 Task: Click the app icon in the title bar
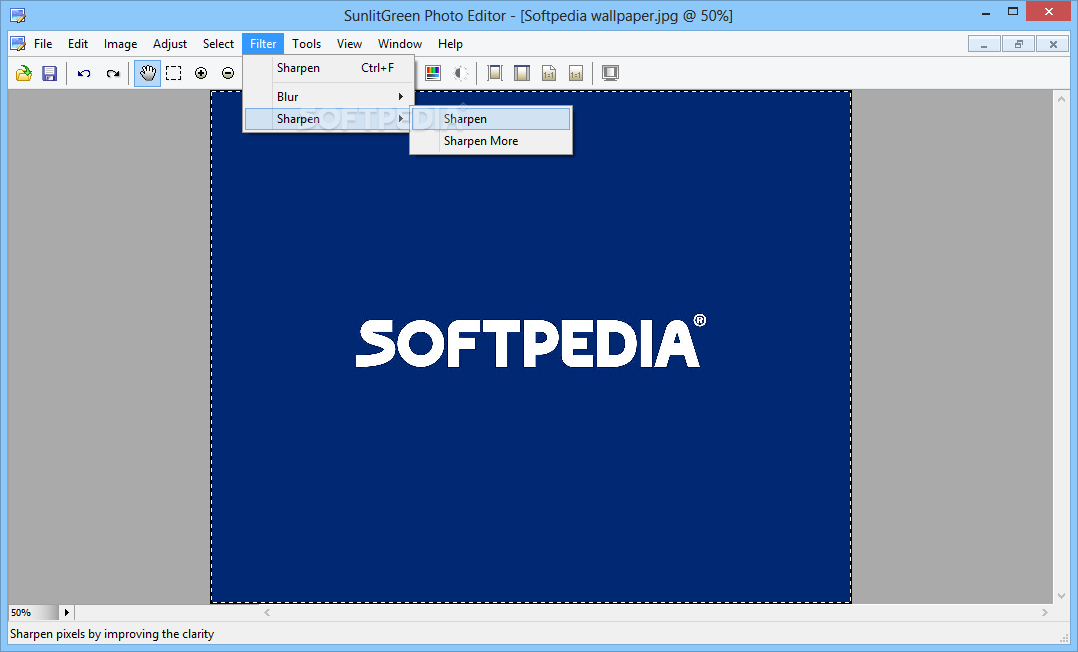[x=18, y=15]
